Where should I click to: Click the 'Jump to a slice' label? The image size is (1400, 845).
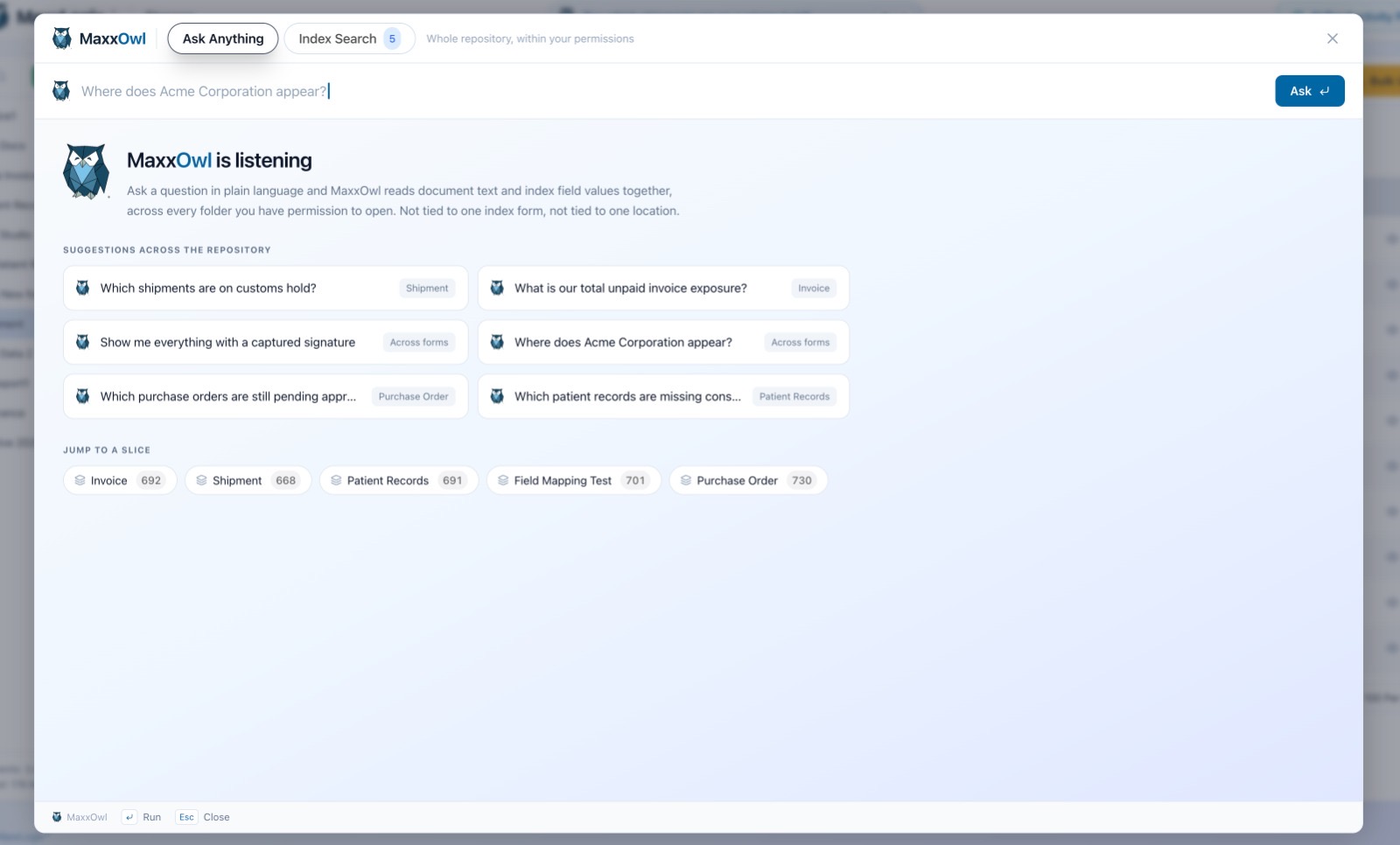pyautogui.click(x=107, y=450)
